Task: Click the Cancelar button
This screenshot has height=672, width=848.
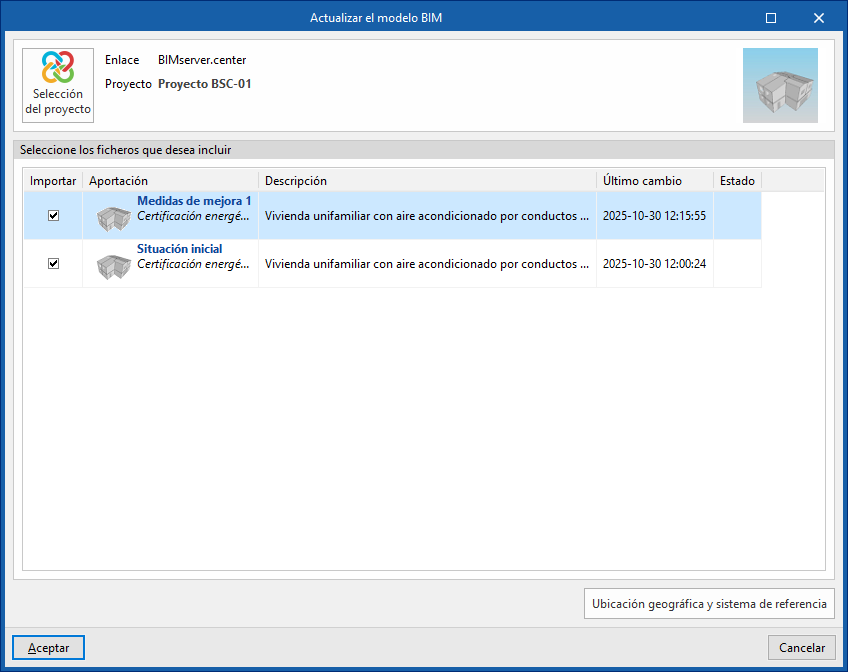Action: (801, 648)
